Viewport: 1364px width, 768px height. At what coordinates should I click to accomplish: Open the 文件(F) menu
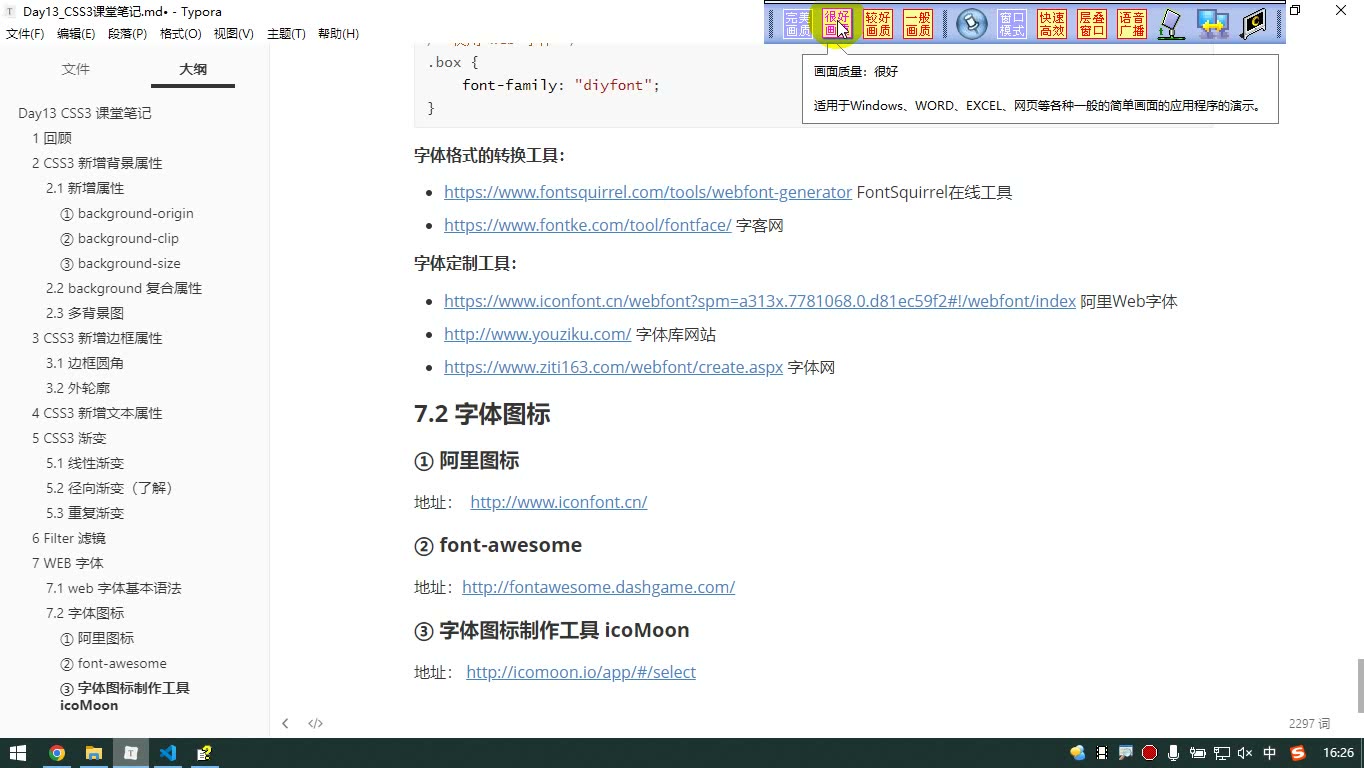[25, 33]
